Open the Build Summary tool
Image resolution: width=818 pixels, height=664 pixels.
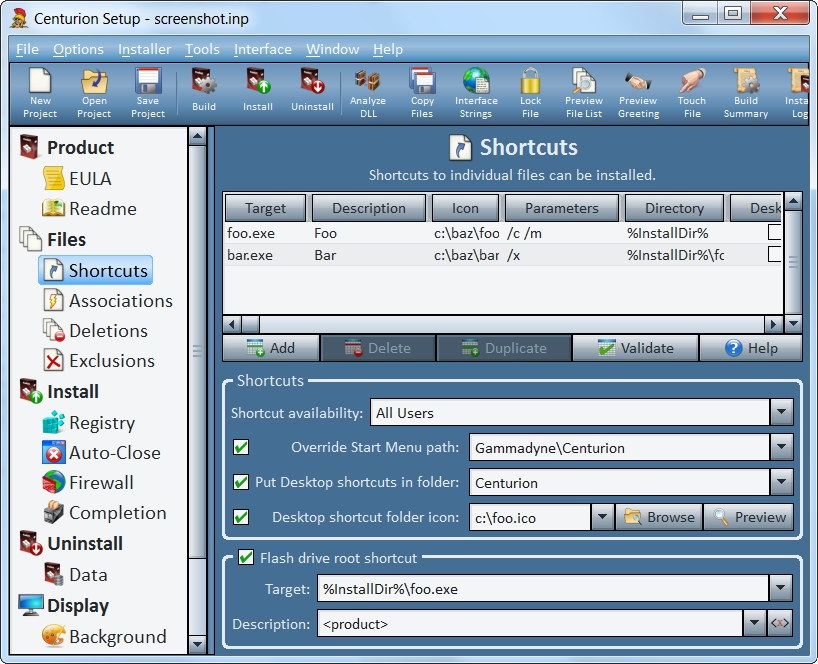[745, 93]
